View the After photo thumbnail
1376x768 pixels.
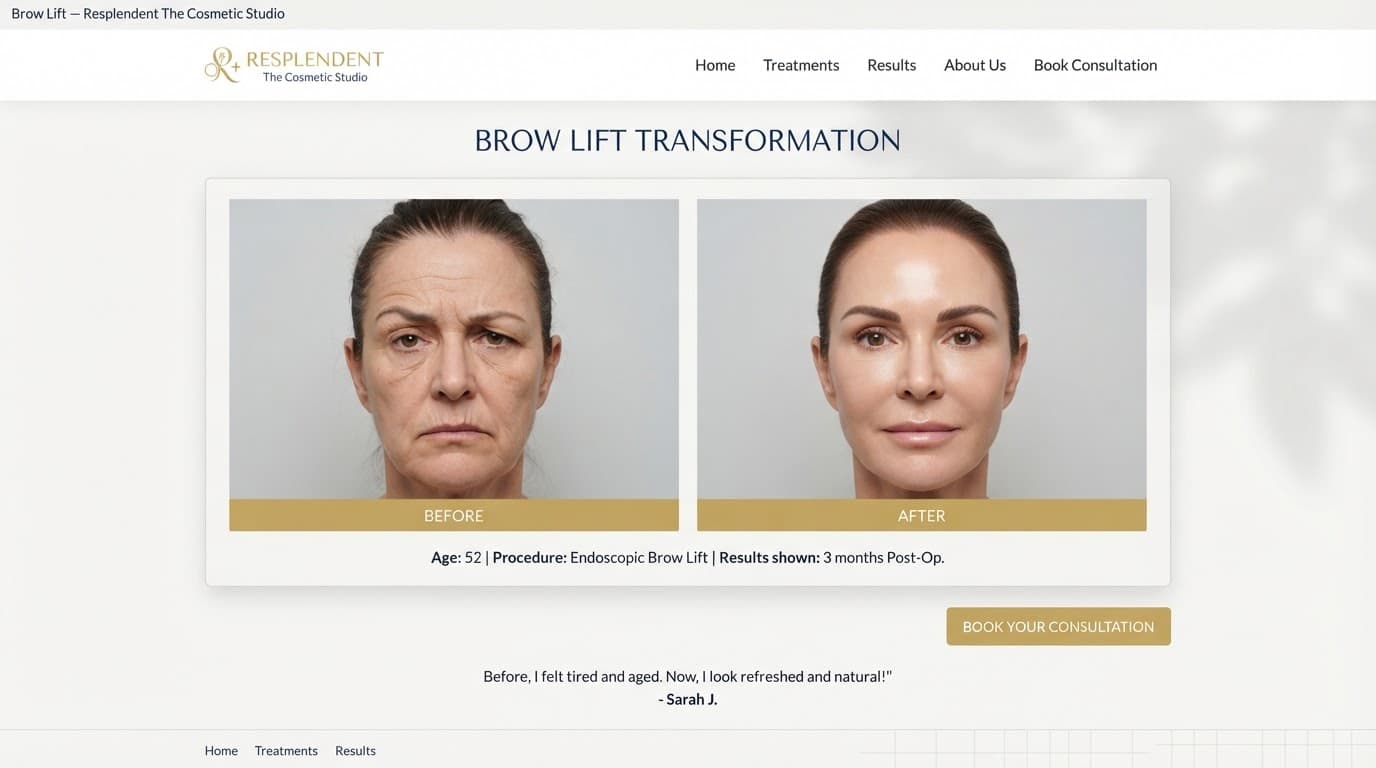(x=921, y=349)
